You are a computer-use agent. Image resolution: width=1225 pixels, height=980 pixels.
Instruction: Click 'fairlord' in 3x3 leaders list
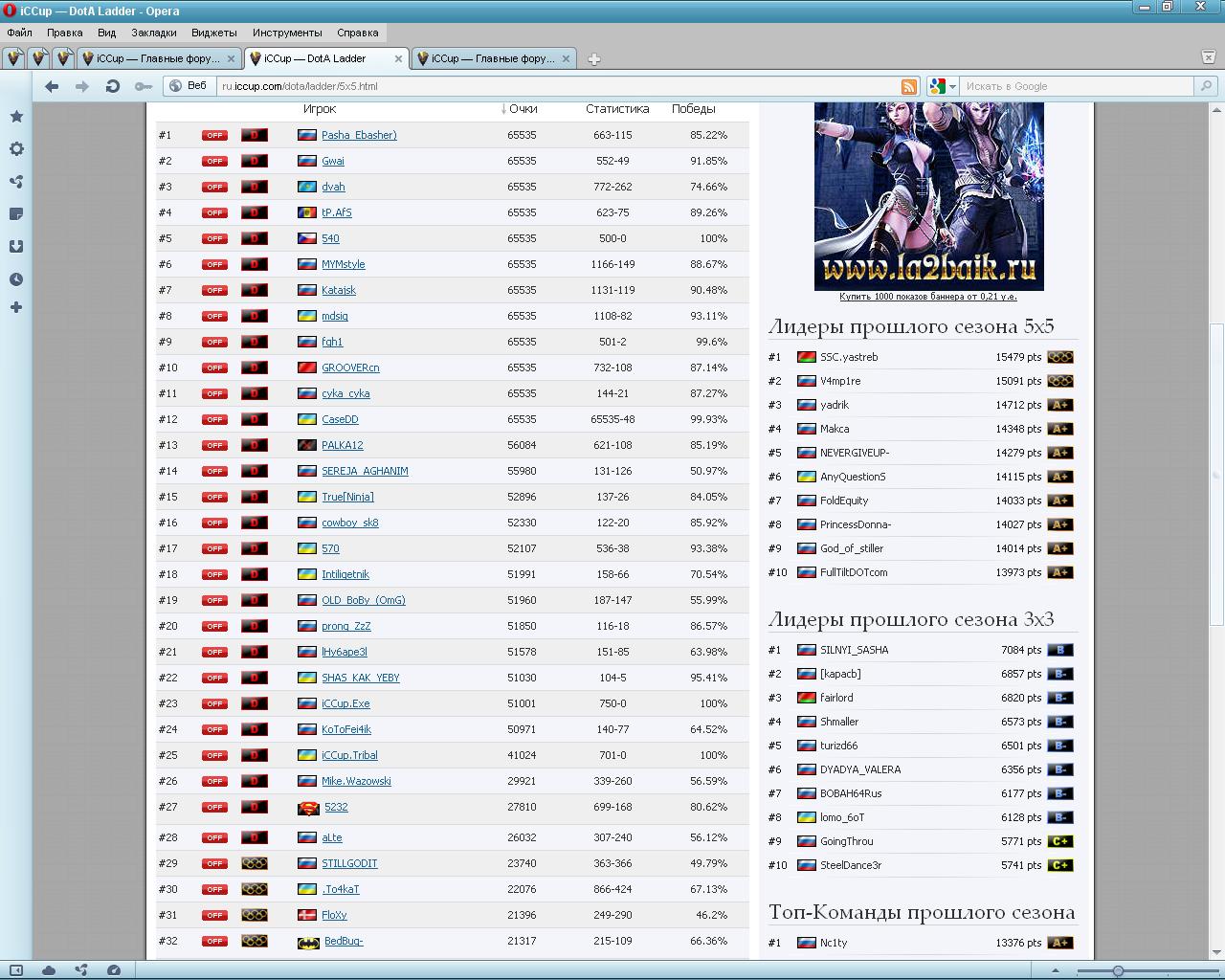point(836,698)
